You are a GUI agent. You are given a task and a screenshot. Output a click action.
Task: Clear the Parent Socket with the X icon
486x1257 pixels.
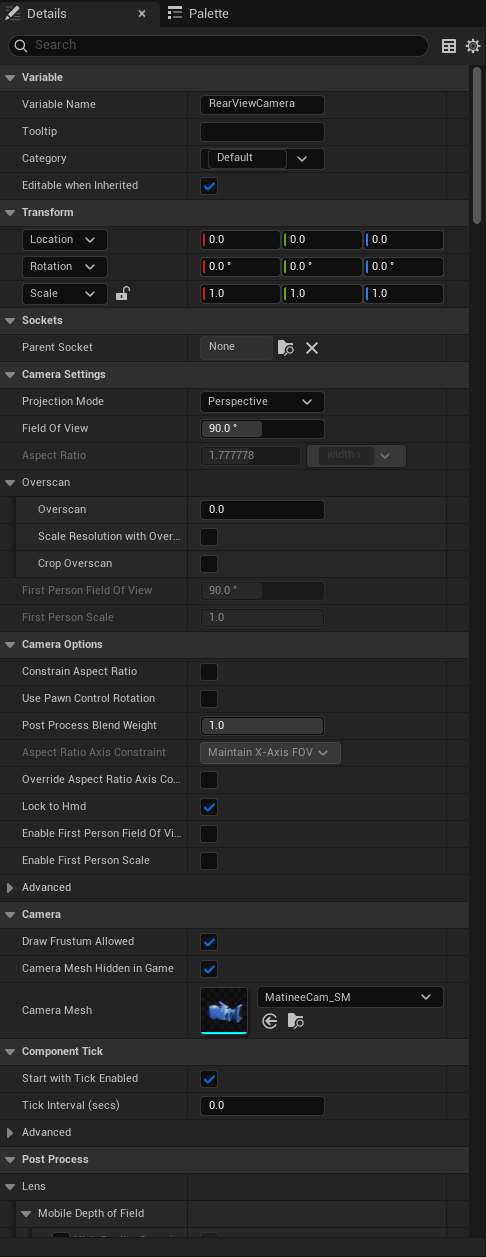coord(312,348)
